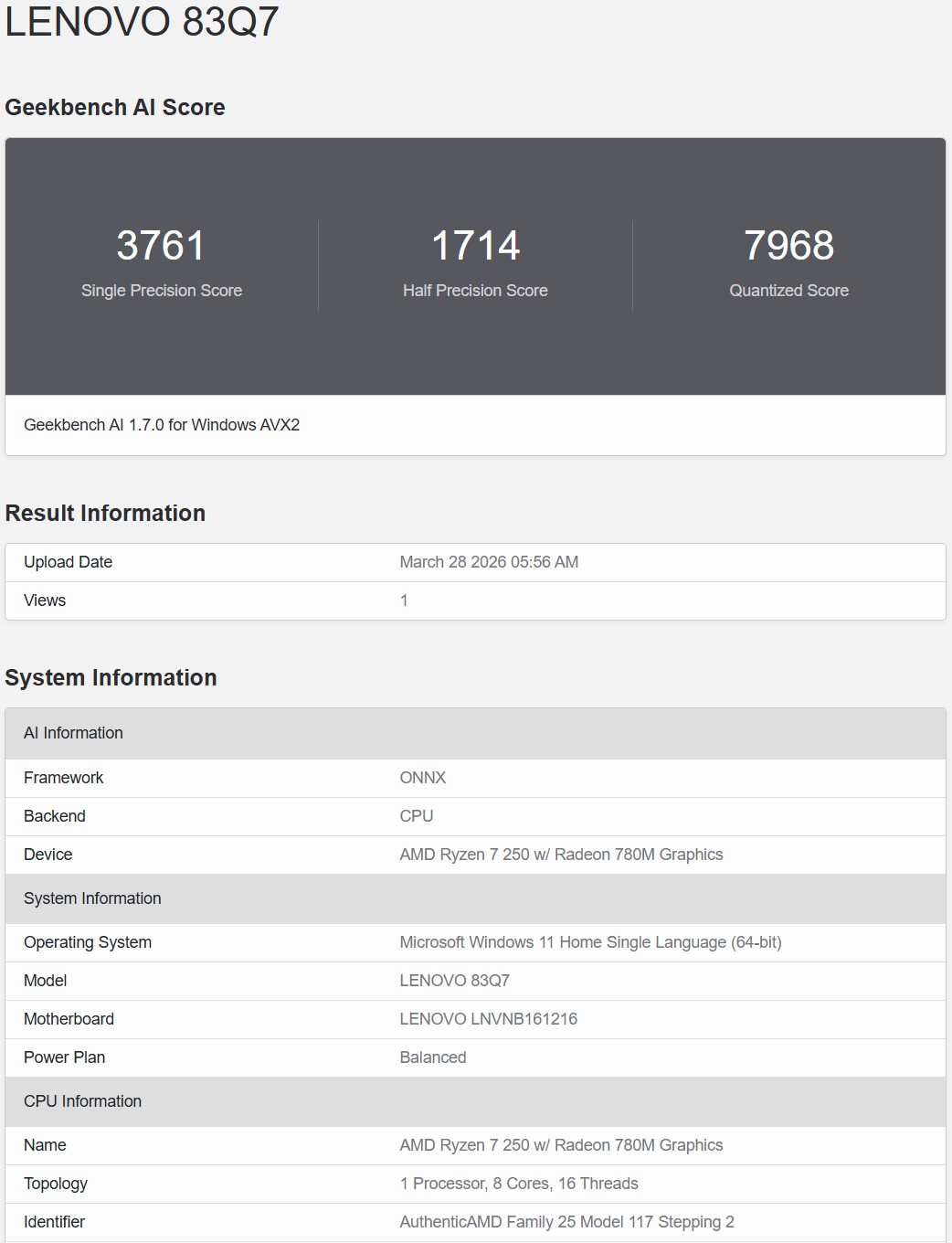The height and width of the screenshot is (1243, 952).
Task: Click the Upload Date row
Action: pyautogui.click(x=68, y=562)
